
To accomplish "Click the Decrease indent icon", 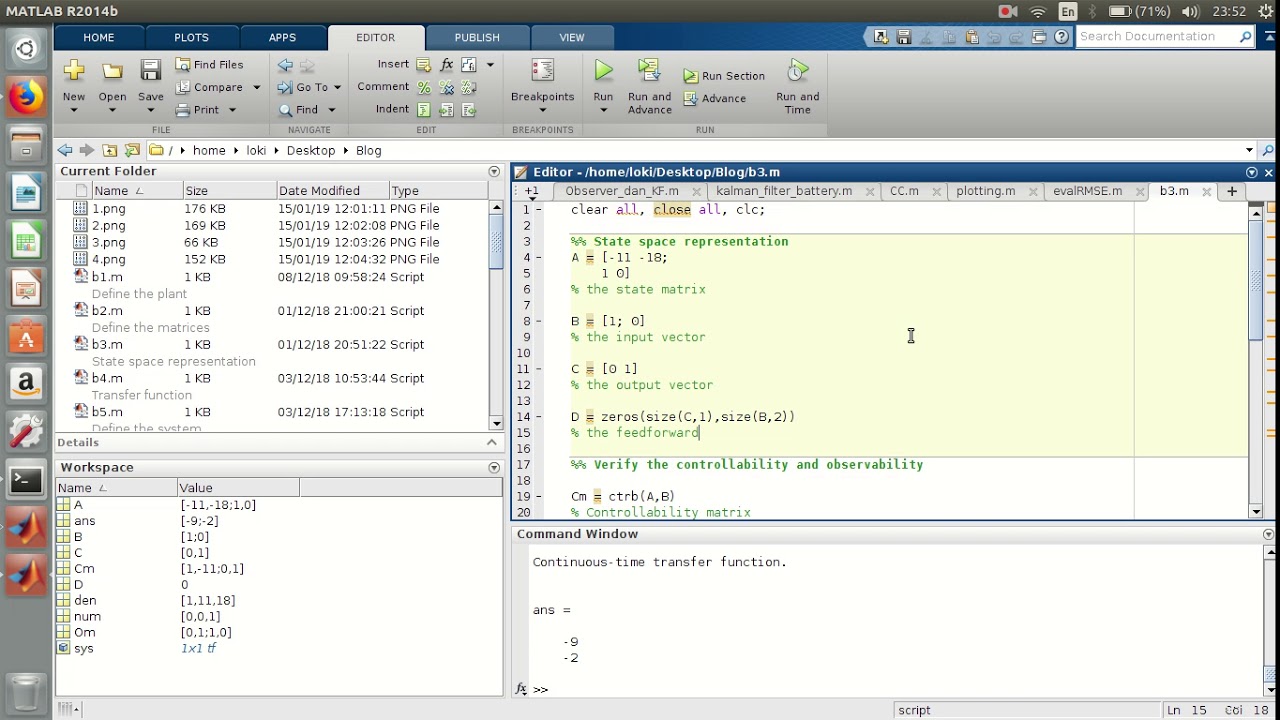I will pos(468,110).
